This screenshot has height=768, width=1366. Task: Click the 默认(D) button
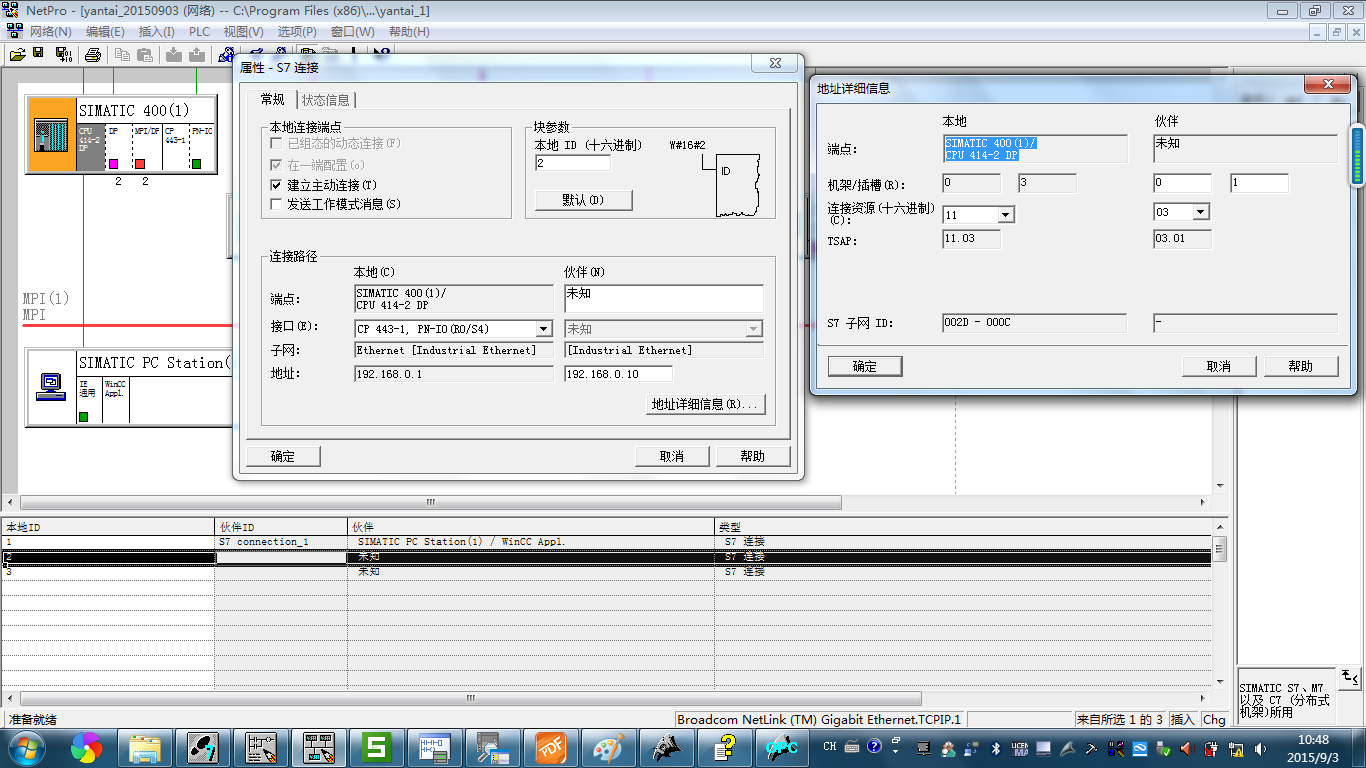tap(583, 200)
